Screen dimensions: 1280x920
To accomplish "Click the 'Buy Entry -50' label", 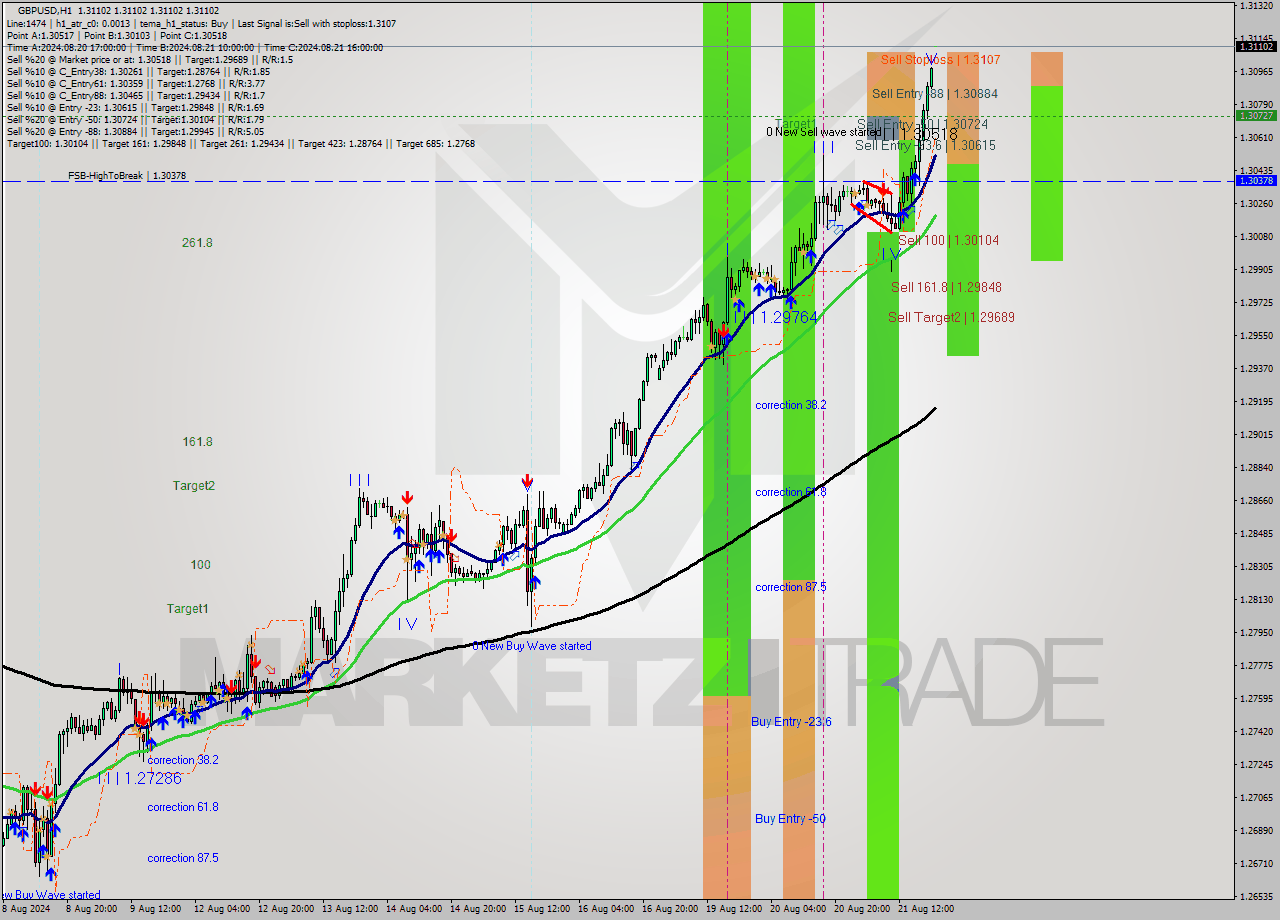I will pyautogui.click(x=790, y=818).
